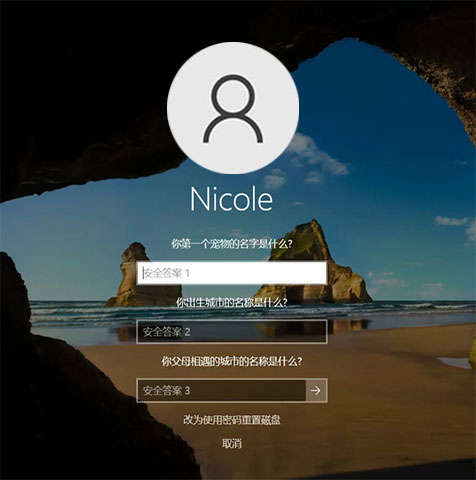The height and width of the screenshot is (480, 476).
Task: Focus the 安全答案 2 answer box
Action: tap(232, 332)
